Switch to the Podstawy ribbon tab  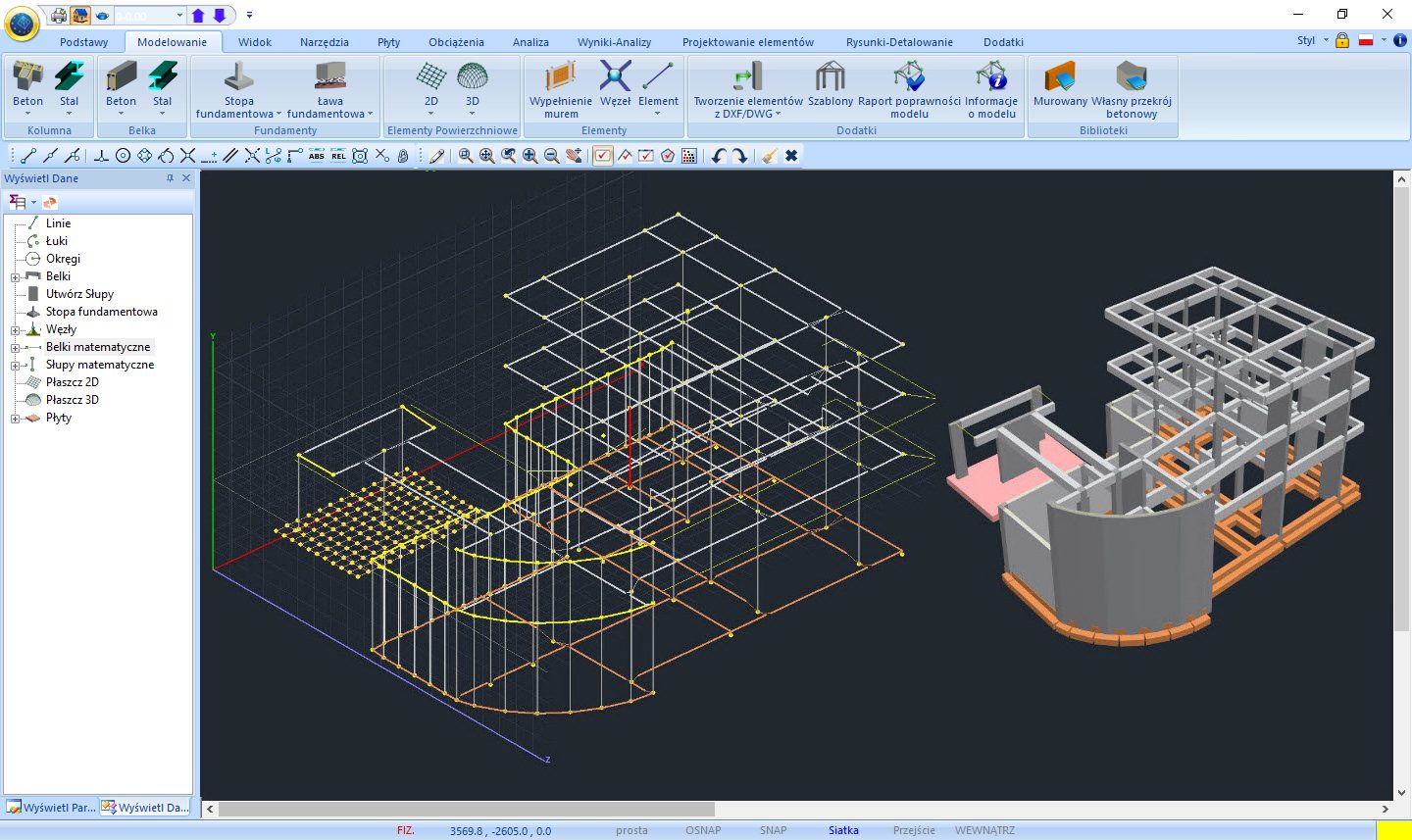pos(84,42)
